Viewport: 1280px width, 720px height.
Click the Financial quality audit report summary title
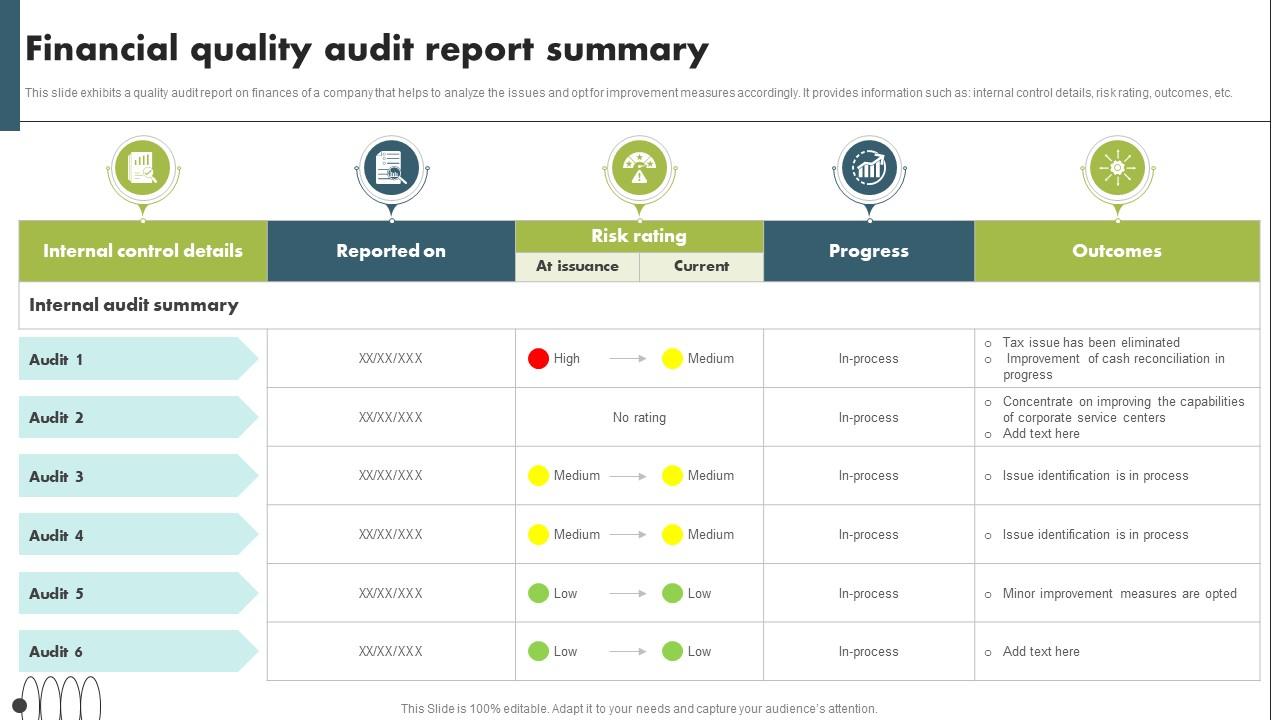click(367, 49)
